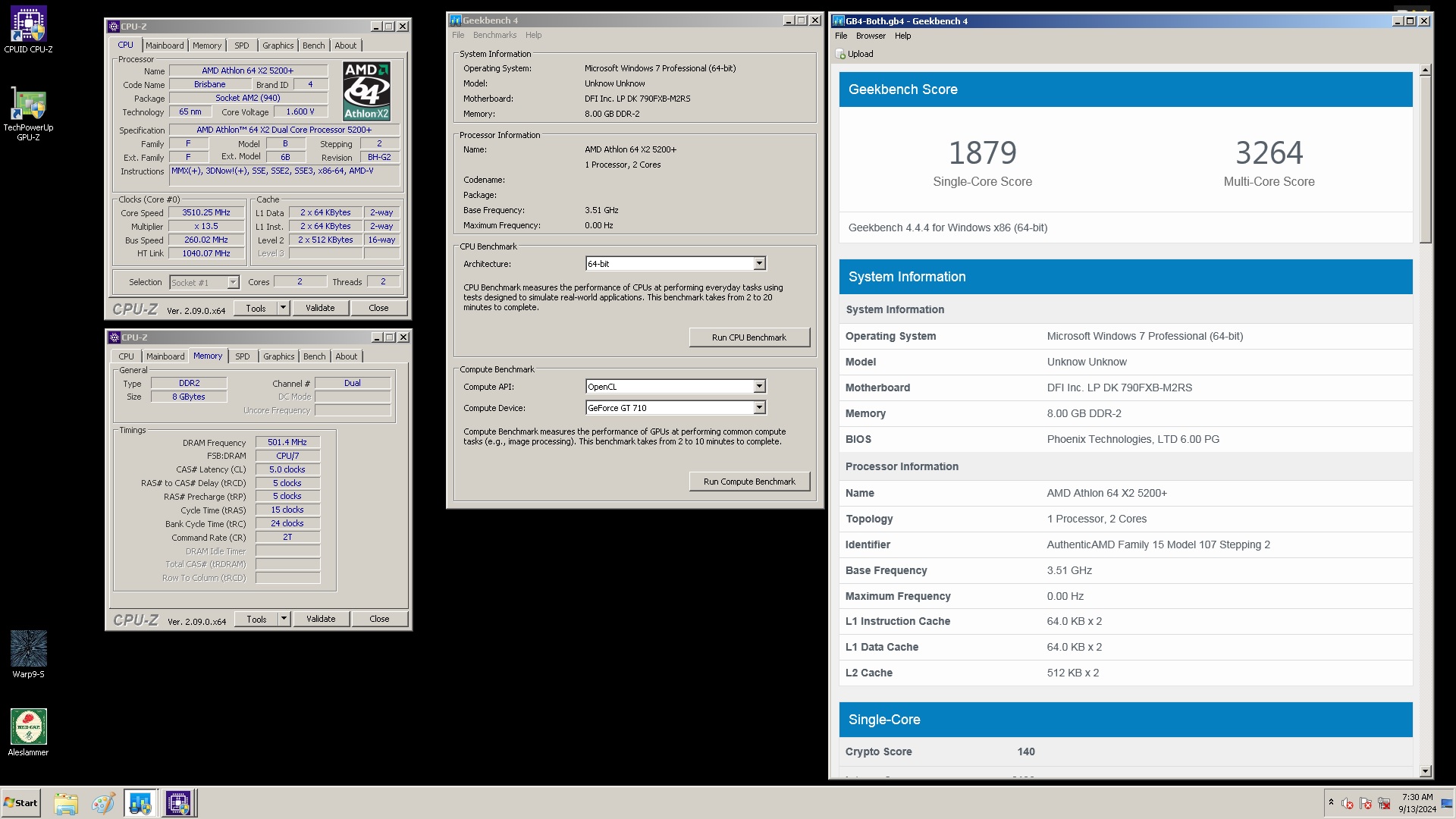Open the TechPowerUp GPU-Z desktop icon
The image size is (1456, 819).
[x=28, y=114]
